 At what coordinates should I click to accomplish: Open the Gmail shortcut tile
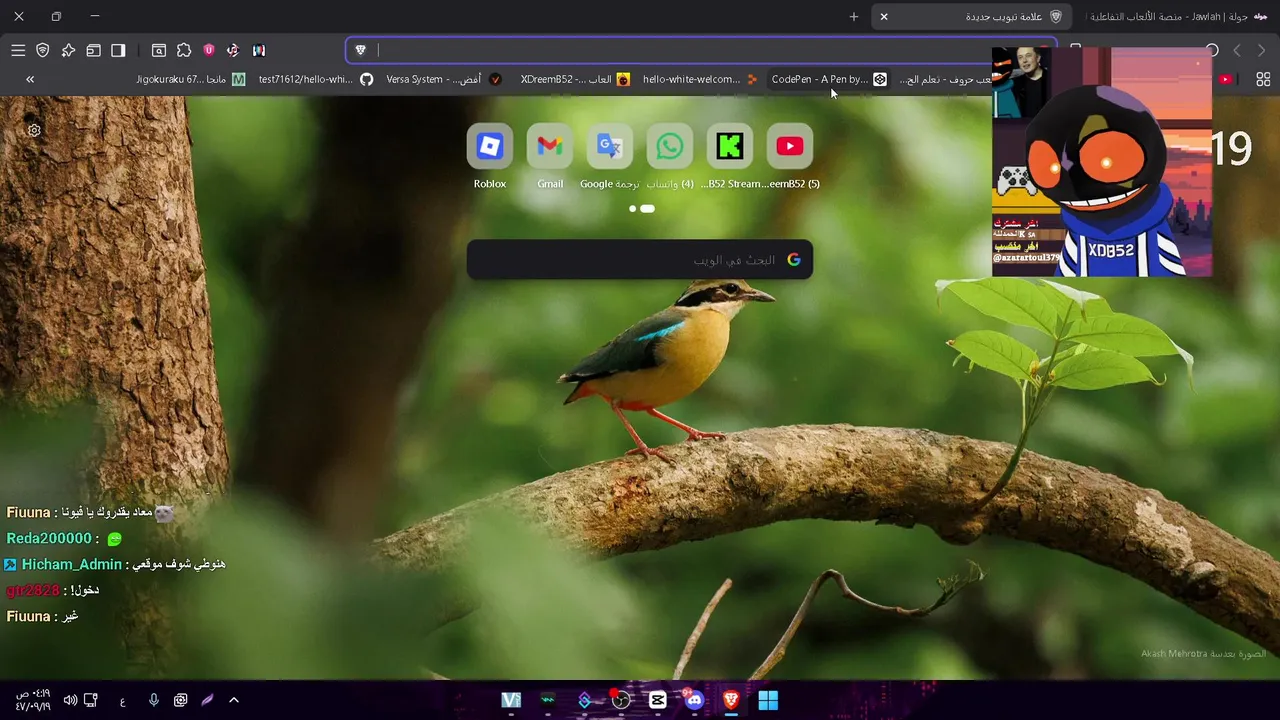(x=550, y=157)
